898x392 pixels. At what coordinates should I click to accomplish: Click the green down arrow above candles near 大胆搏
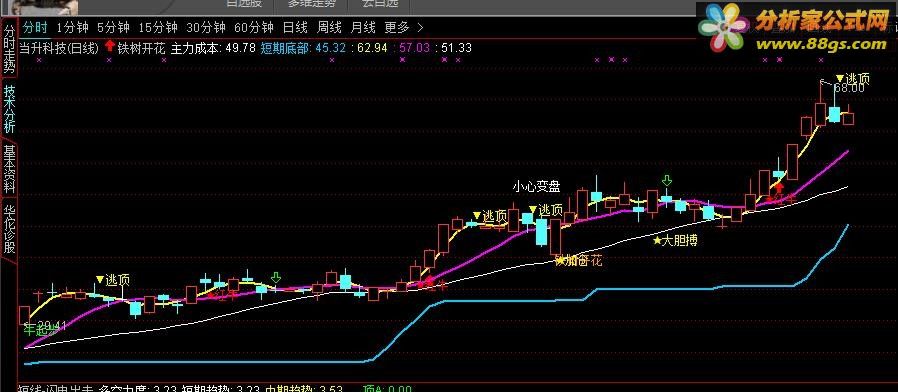[x=667, y=181]
